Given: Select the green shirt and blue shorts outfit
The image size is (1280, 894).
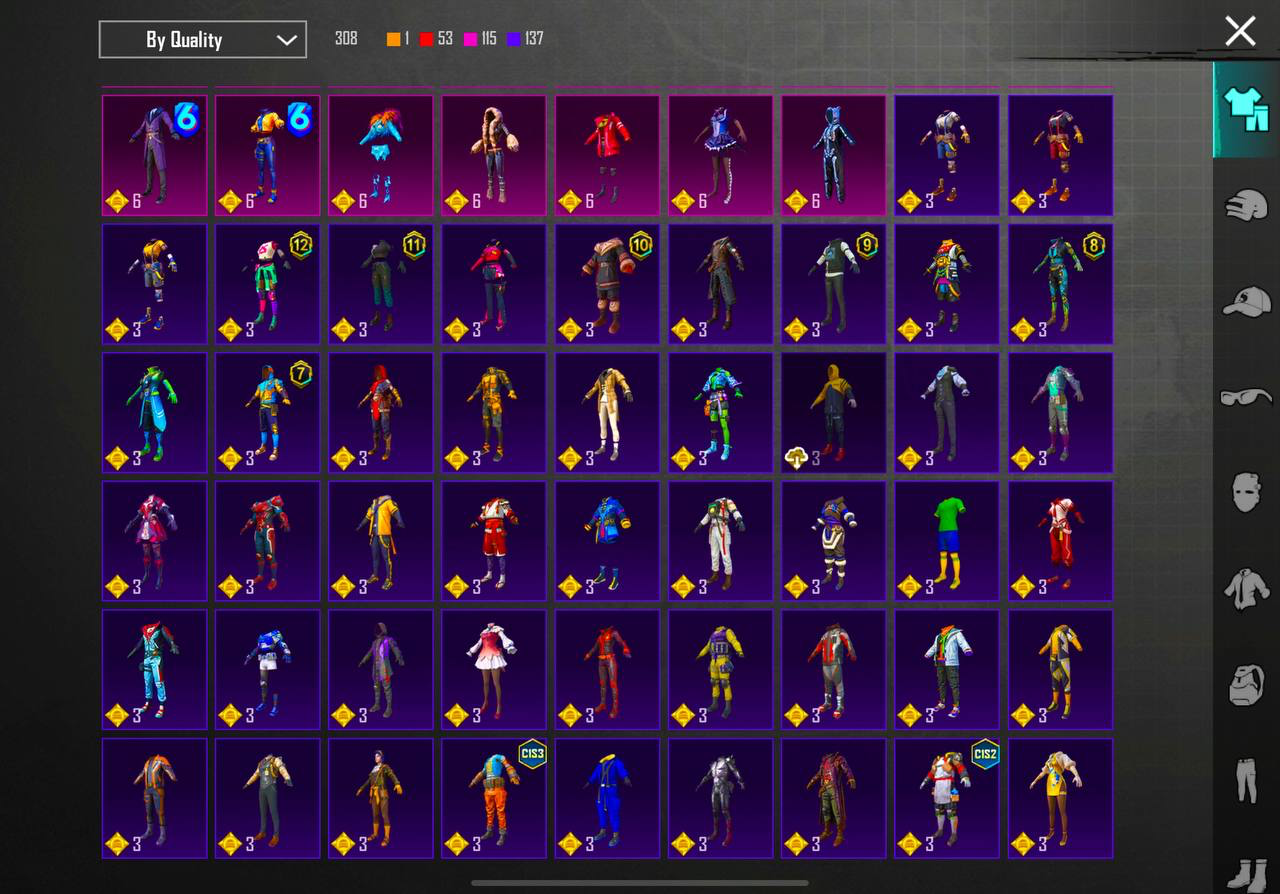Looking at the screenshot, I should coord(947,541).
